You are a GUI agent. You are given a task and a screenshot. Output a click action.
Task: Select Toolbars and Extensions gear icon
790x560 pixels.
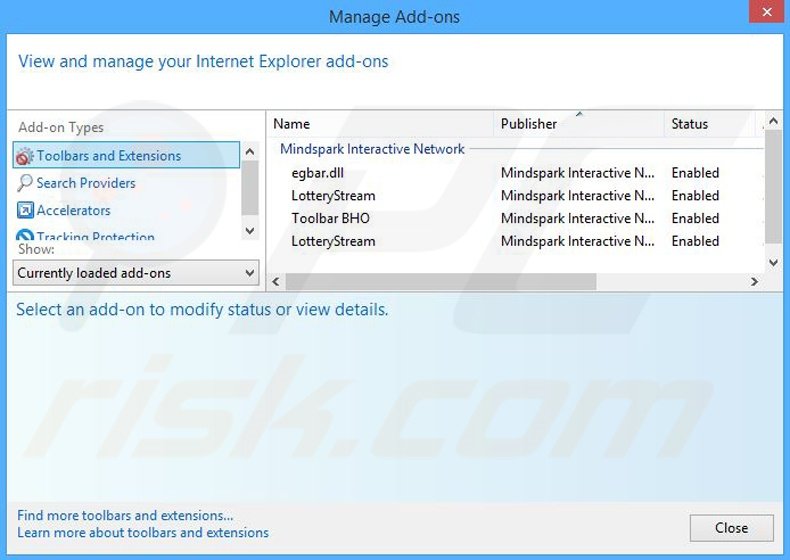click(25, 156)
